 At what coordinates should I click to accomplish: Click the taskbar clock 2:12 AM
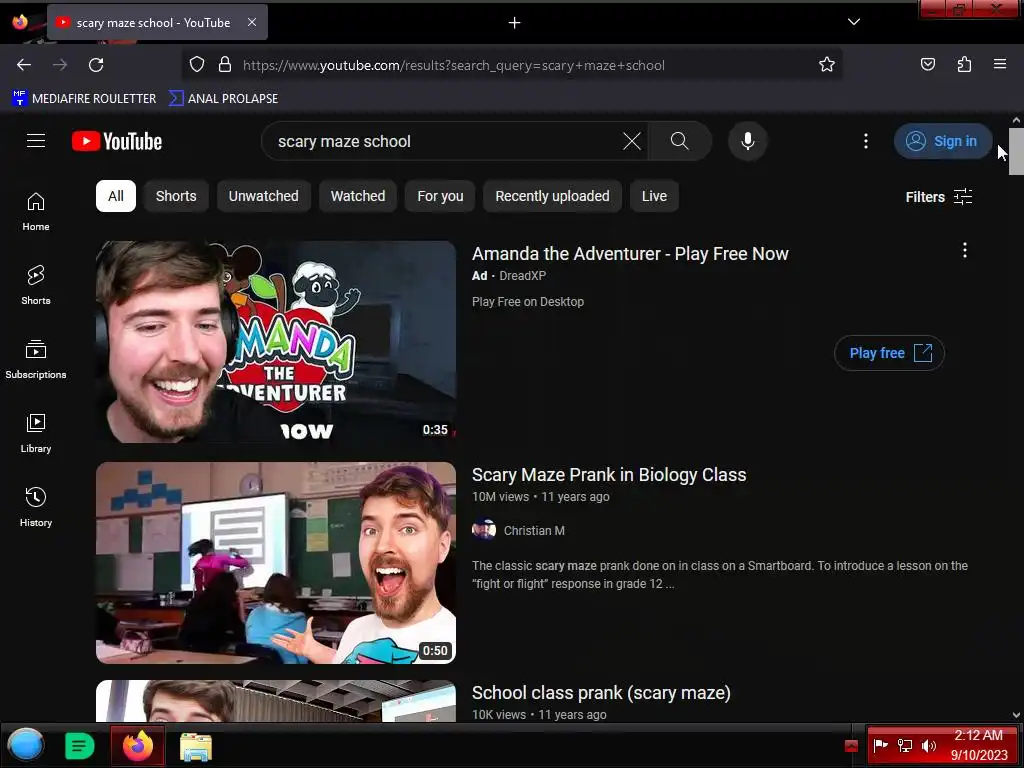tap(979, 735)
